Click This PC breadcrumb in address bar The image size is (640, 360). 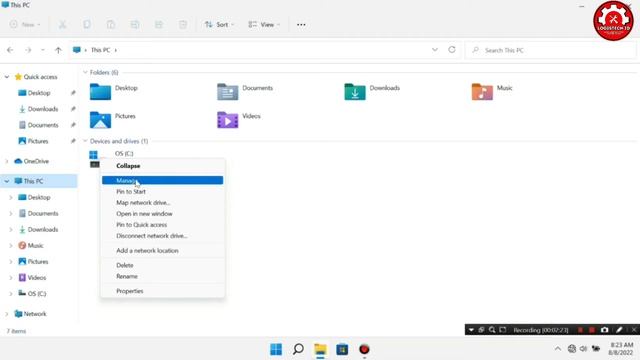[100, 50]
